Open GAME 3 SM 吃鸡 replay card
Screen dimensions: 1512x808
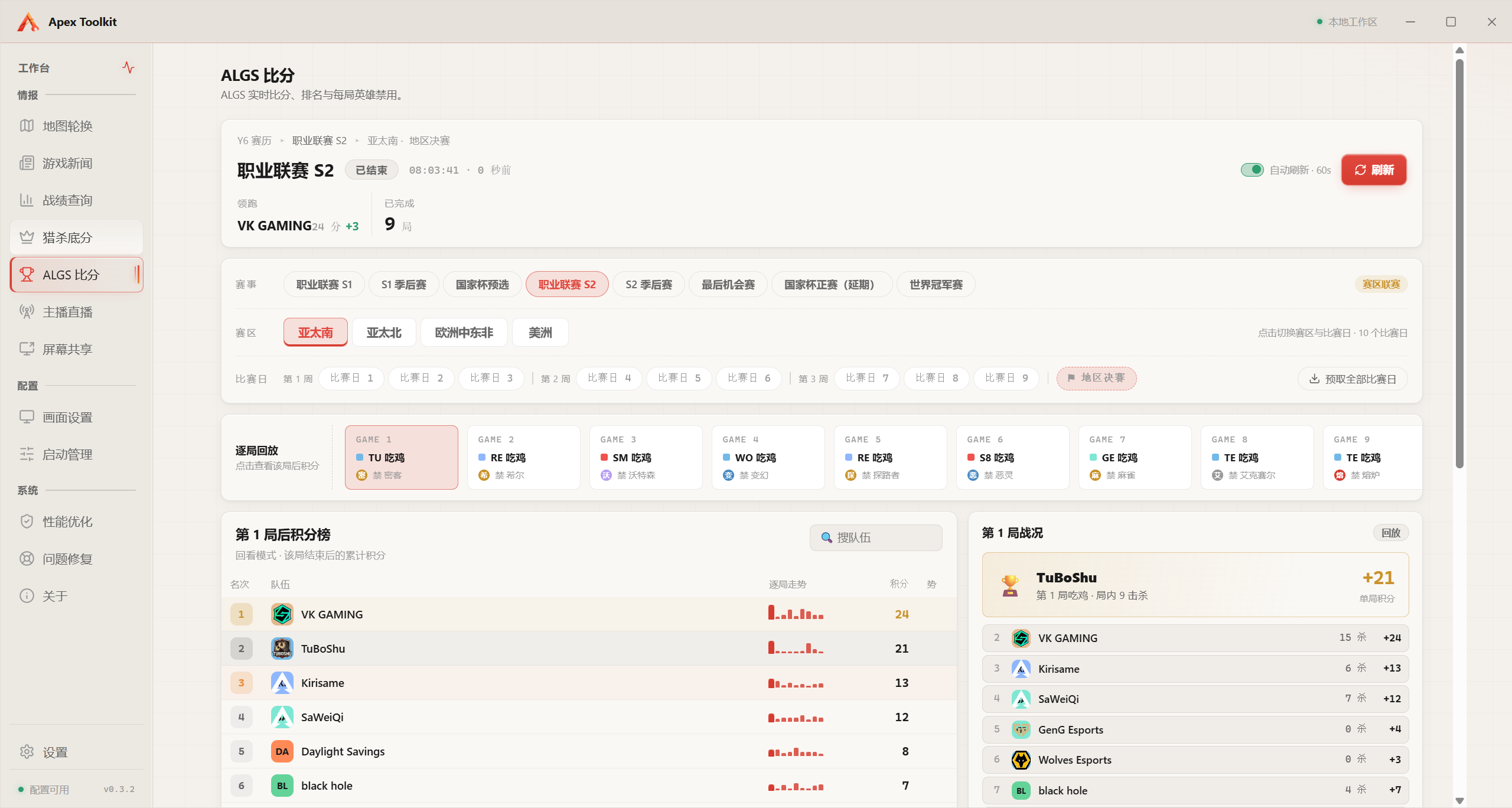point(646,458)
